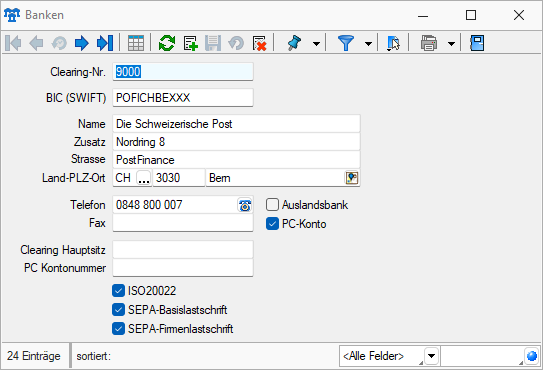
Task: Click the status bar search field
Action: (x=482, y=356)
